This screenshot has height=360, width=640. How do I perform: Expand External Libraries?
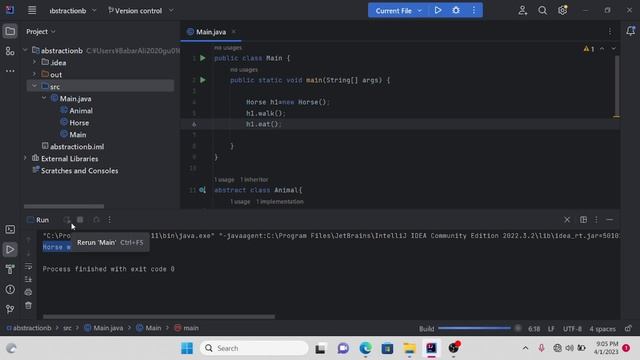(x=25, y=158)
